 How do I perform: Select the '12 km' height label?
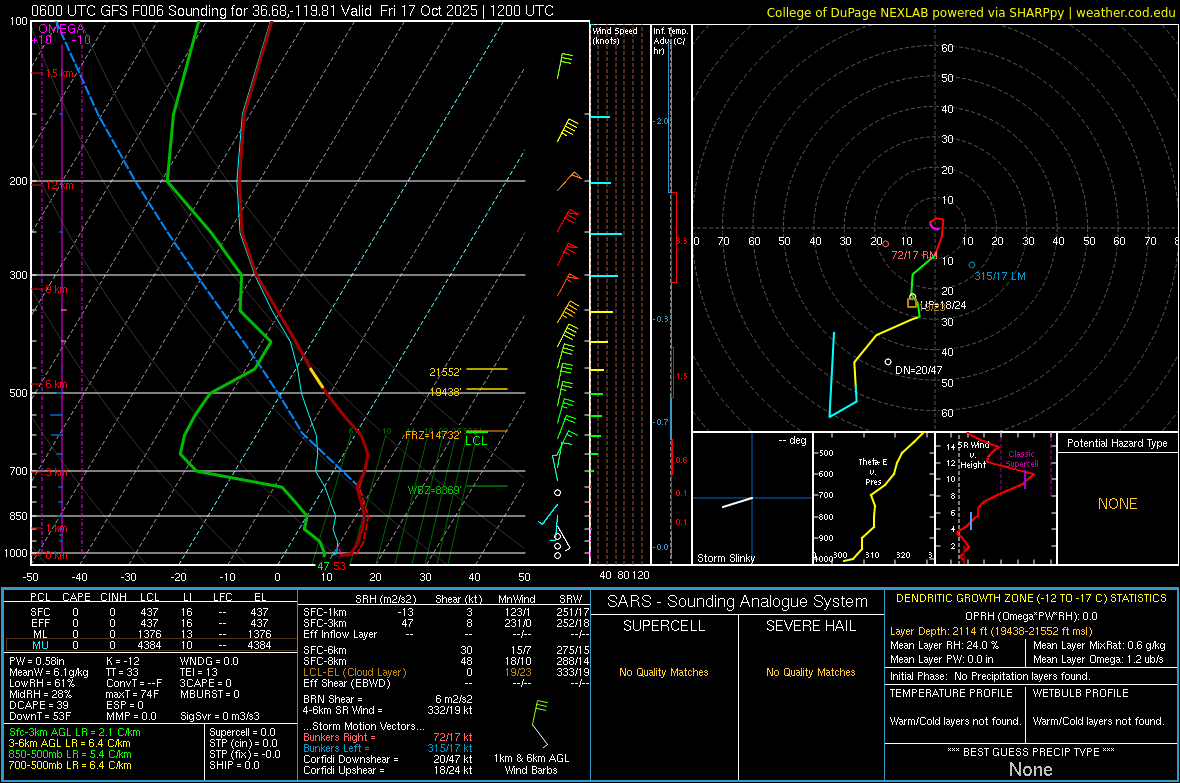[59, 185]
